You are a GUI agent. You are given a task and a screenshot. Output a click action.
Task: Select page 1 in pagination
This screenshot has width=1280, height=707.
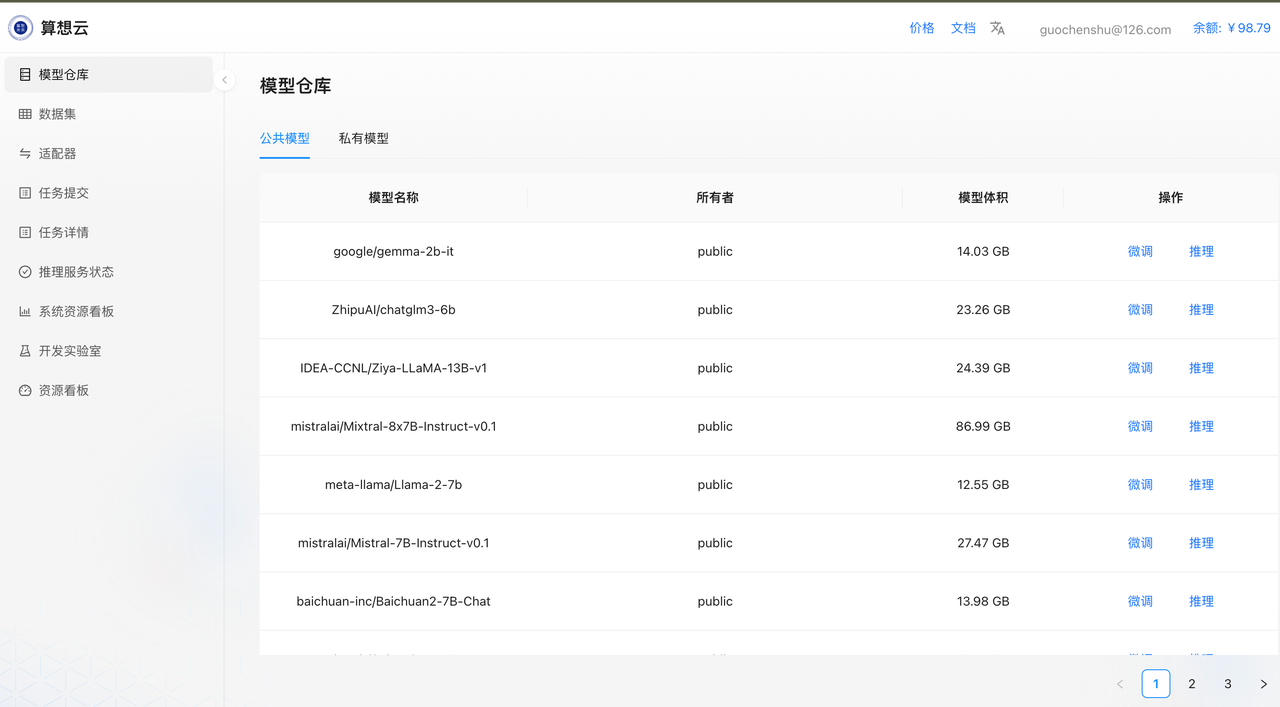click(1156, 684)
